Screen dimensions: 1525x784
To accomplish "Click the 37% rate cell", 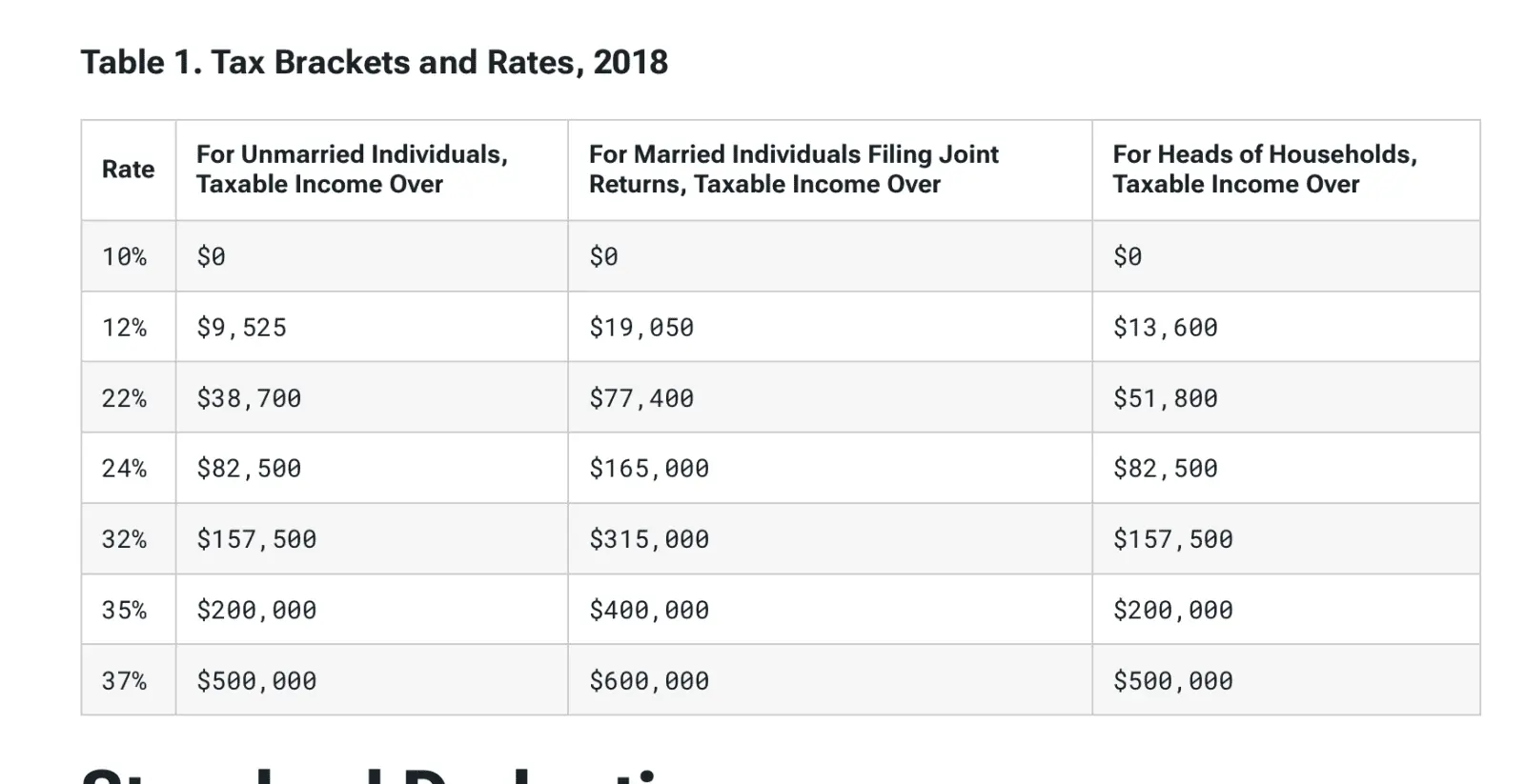I will pos(125,681).
